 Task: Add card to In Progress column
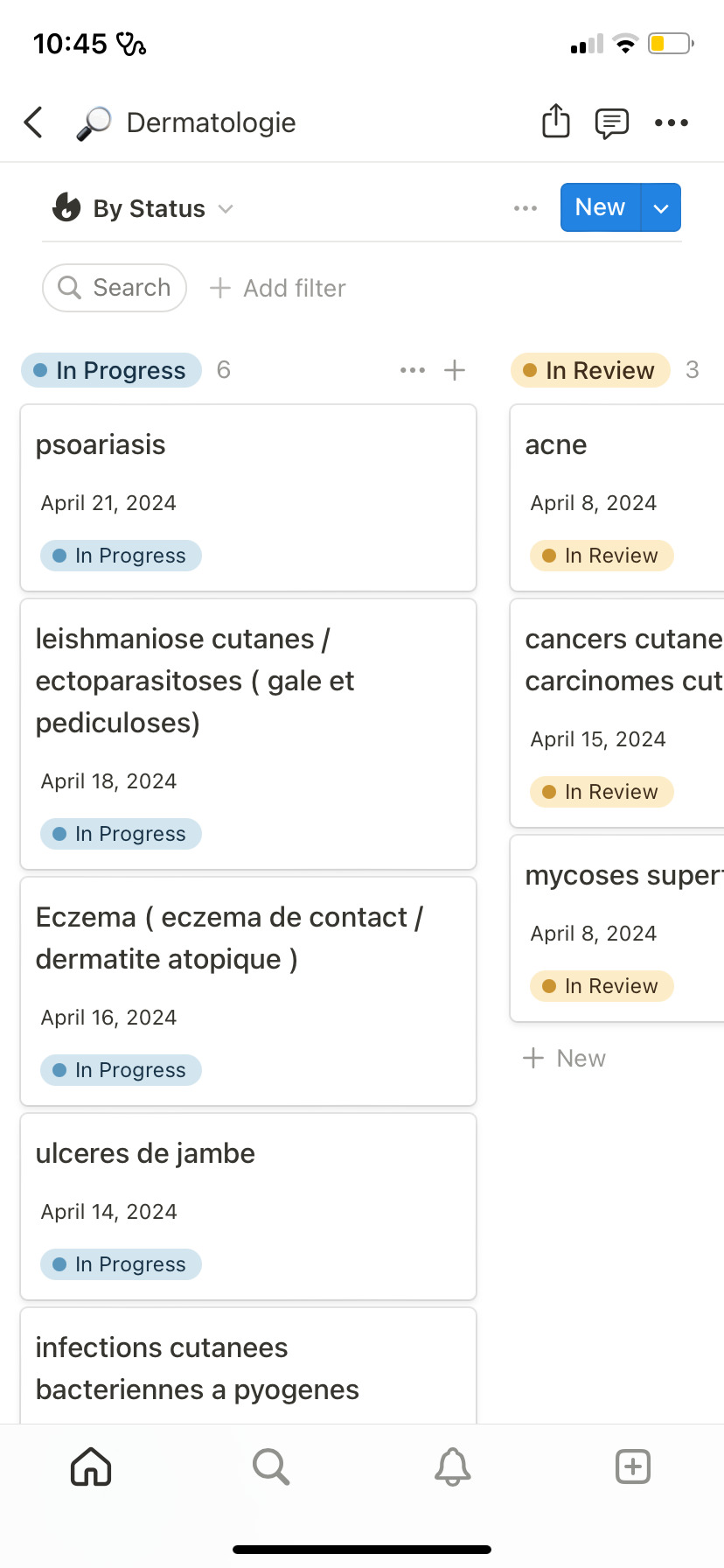pos(455,370)
